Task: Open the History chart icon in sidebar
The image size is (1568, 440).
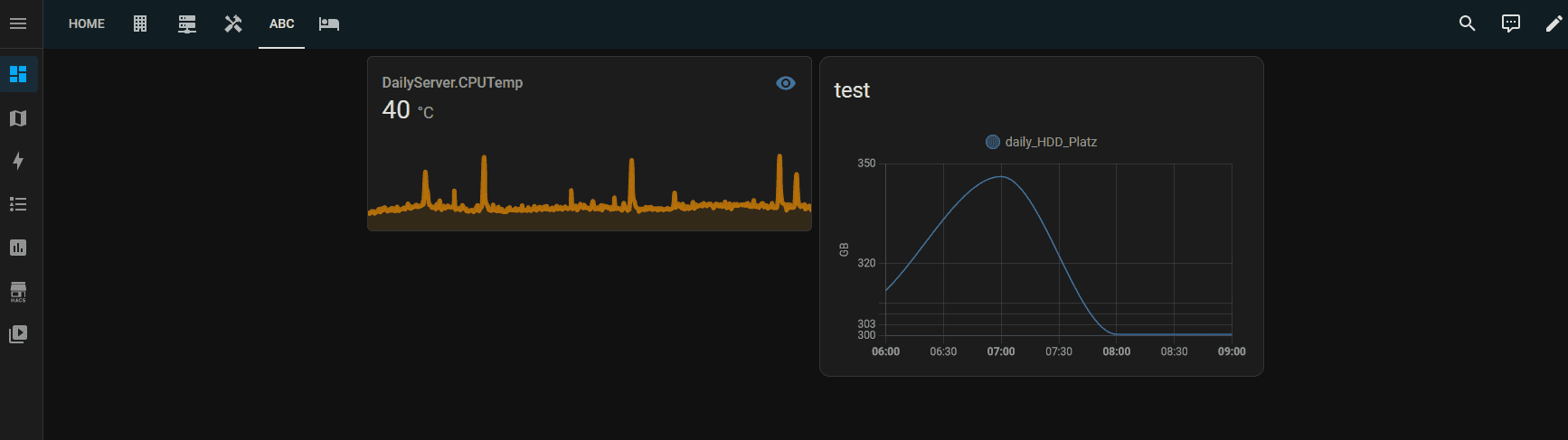Action: [18, 248]
